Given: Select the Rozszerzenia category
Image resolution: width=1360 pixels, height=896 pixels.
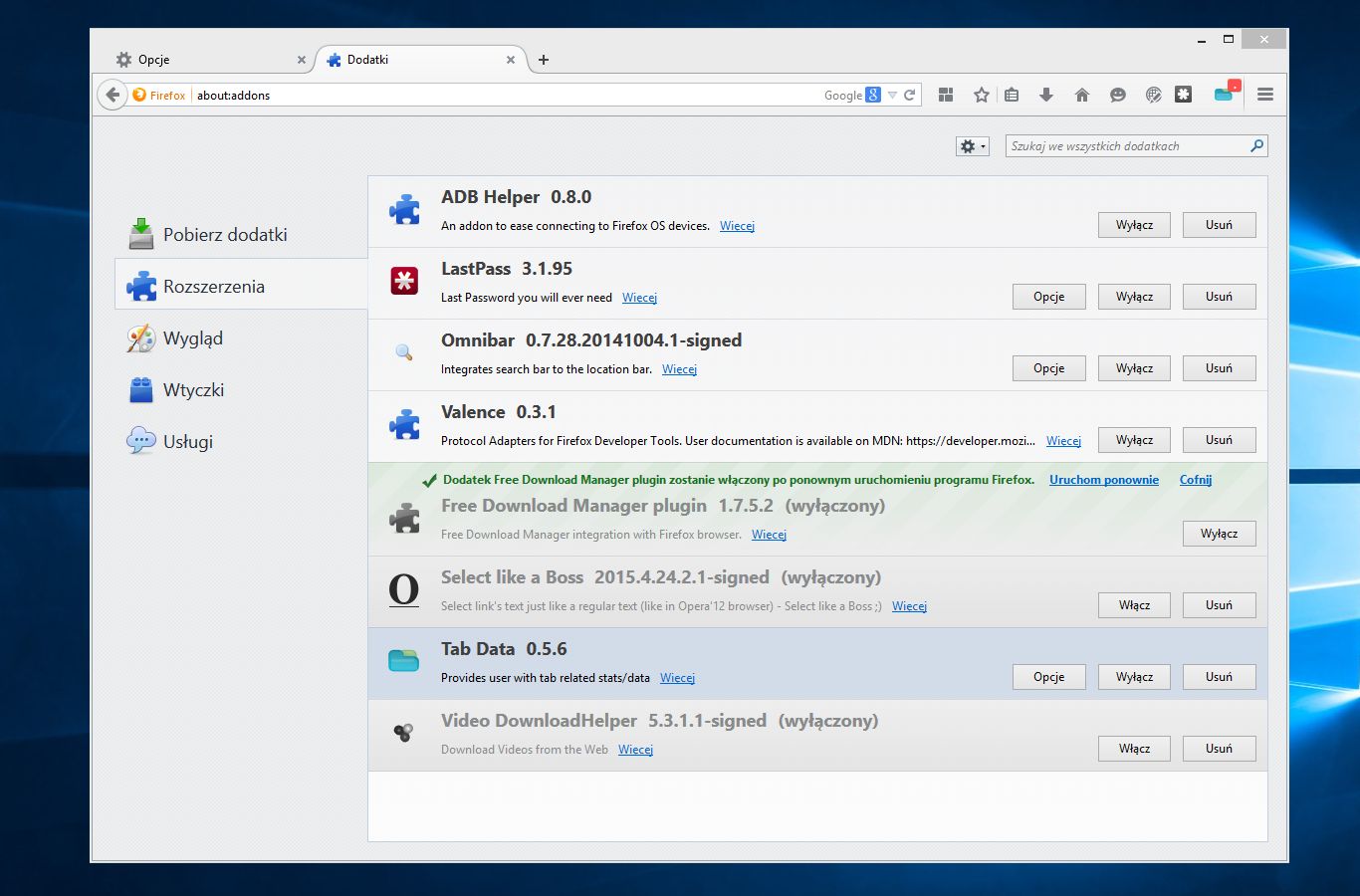Looking at the screenshot, I should 242,287.
